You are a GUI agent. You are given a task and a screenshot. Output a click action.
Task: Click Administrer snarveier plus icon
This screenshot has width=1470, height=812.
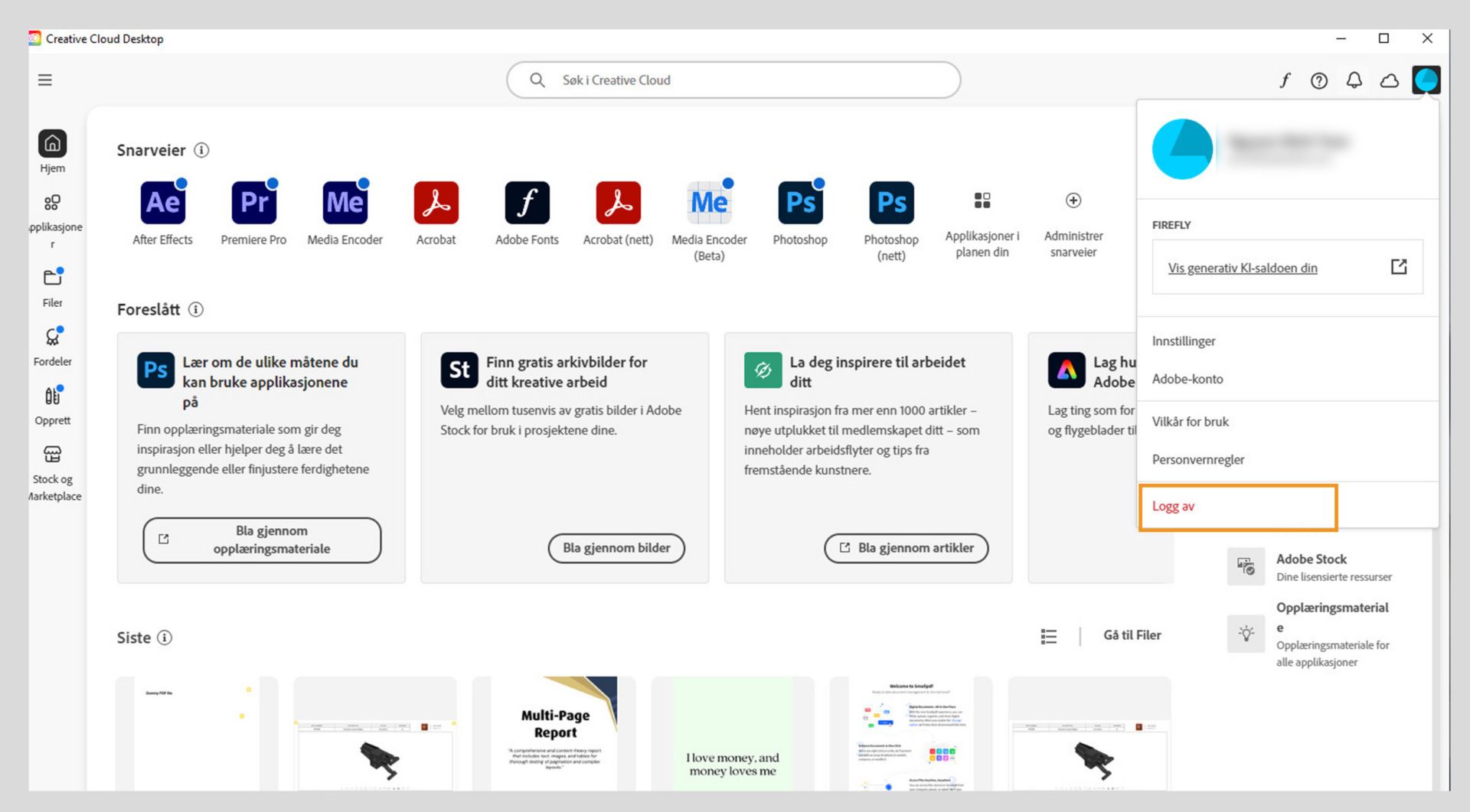click(x=1073, y=201)
